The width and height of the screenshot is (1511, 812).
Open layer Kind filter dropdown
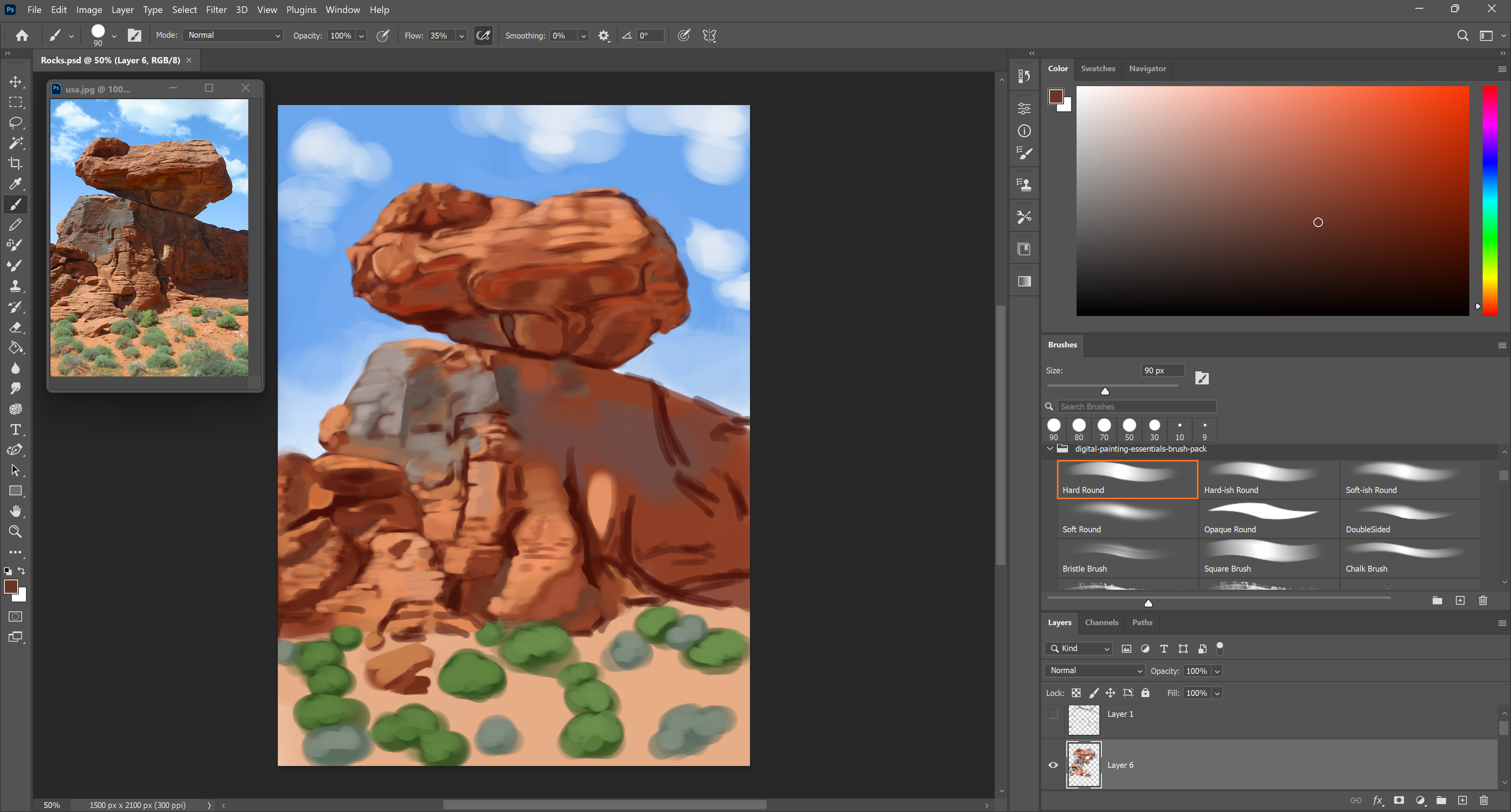(1078, 648)
